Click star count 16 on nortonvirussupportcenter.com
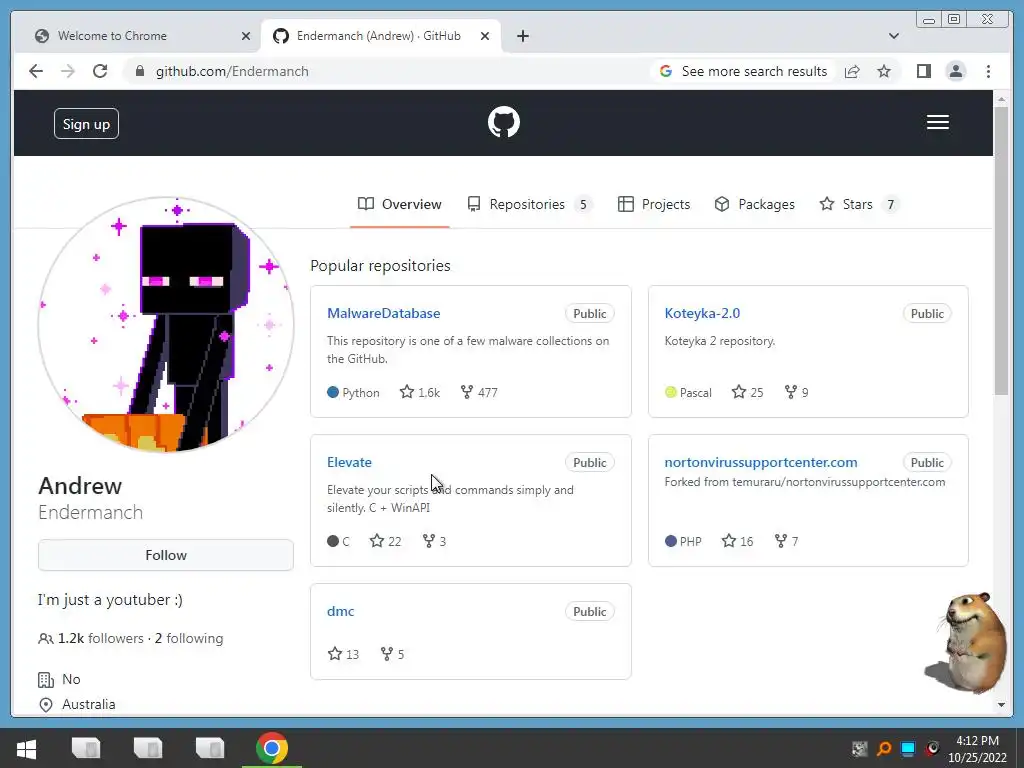Viewport: 1024px width, 768px height. pyautogui.click(x=737, y=541)
